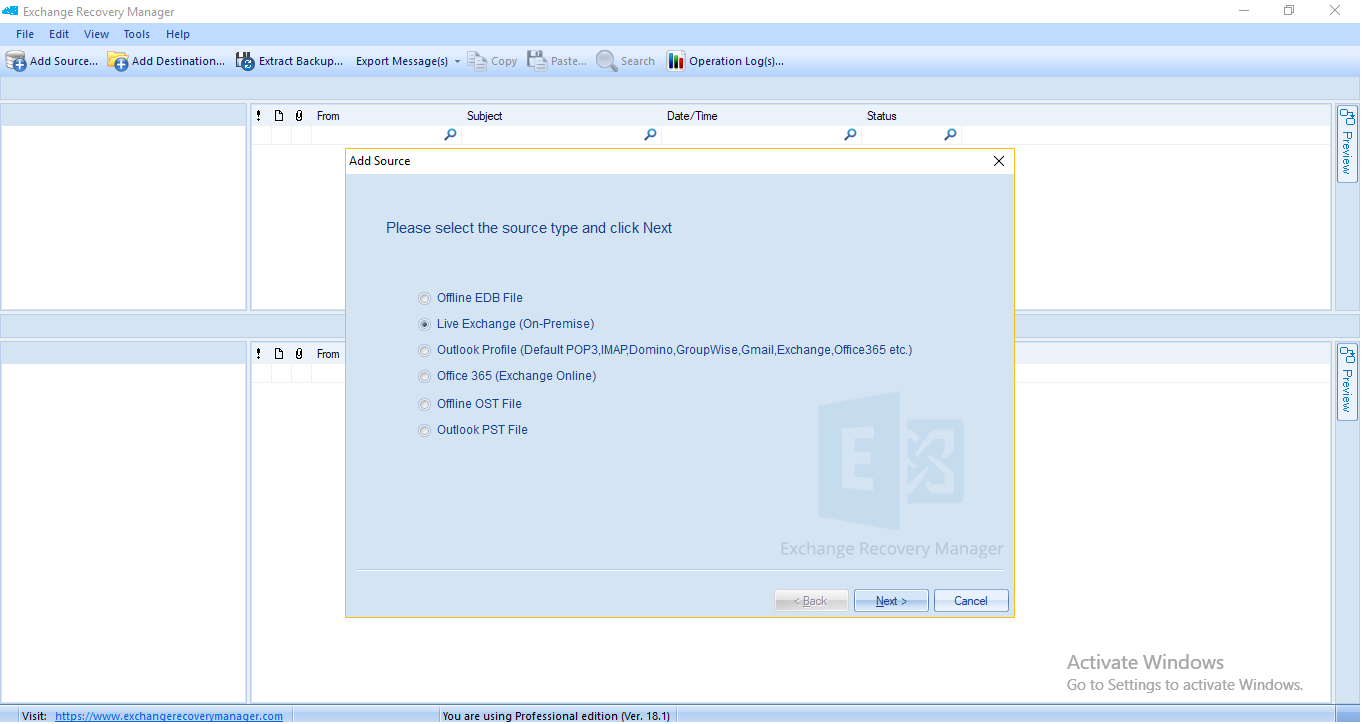Expand the lower Preview side panel

point(1347,381)
